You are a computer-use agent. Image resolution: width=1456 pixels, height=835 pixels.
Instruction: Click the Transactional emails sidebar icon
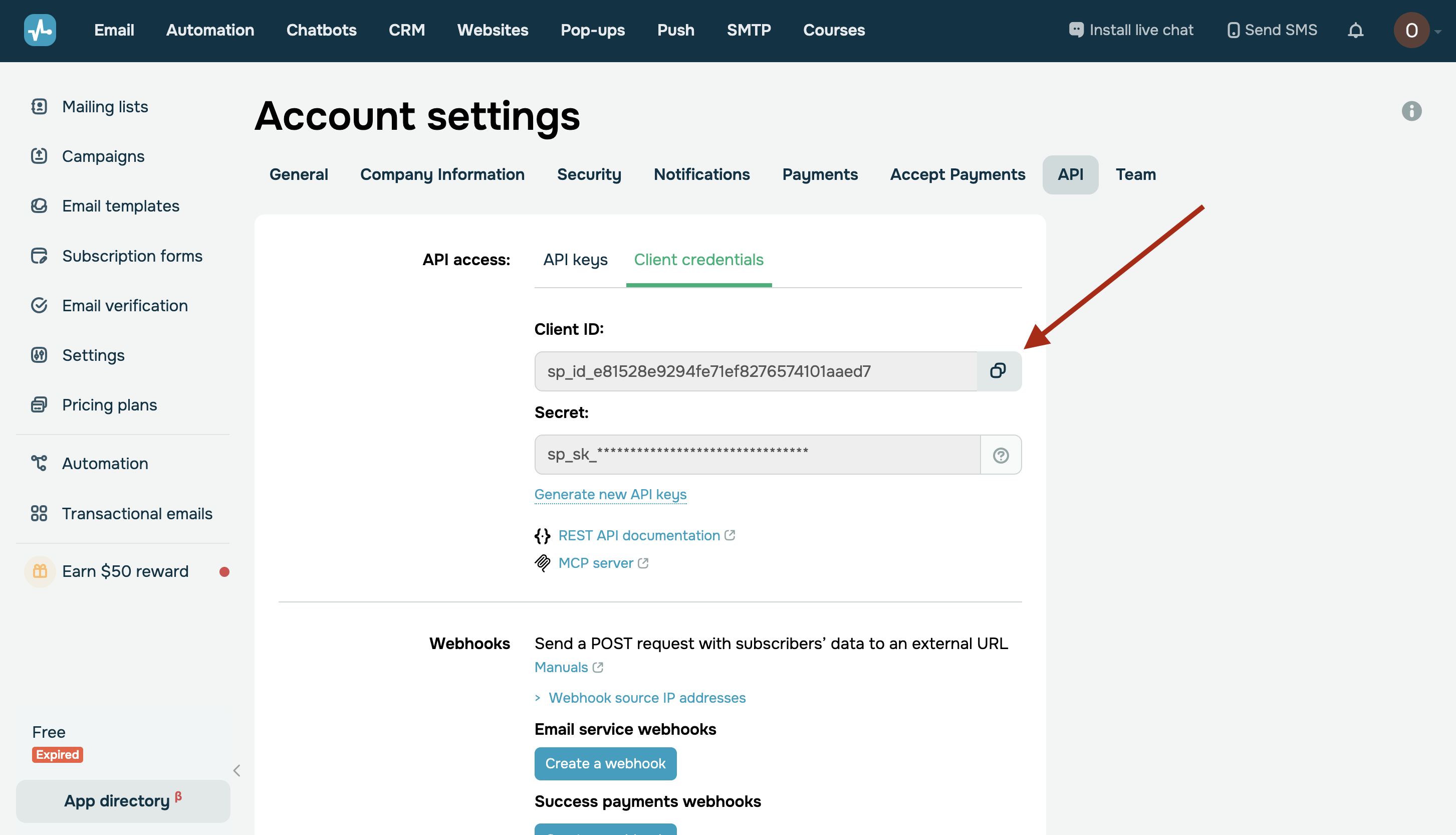tap(39, 513)
